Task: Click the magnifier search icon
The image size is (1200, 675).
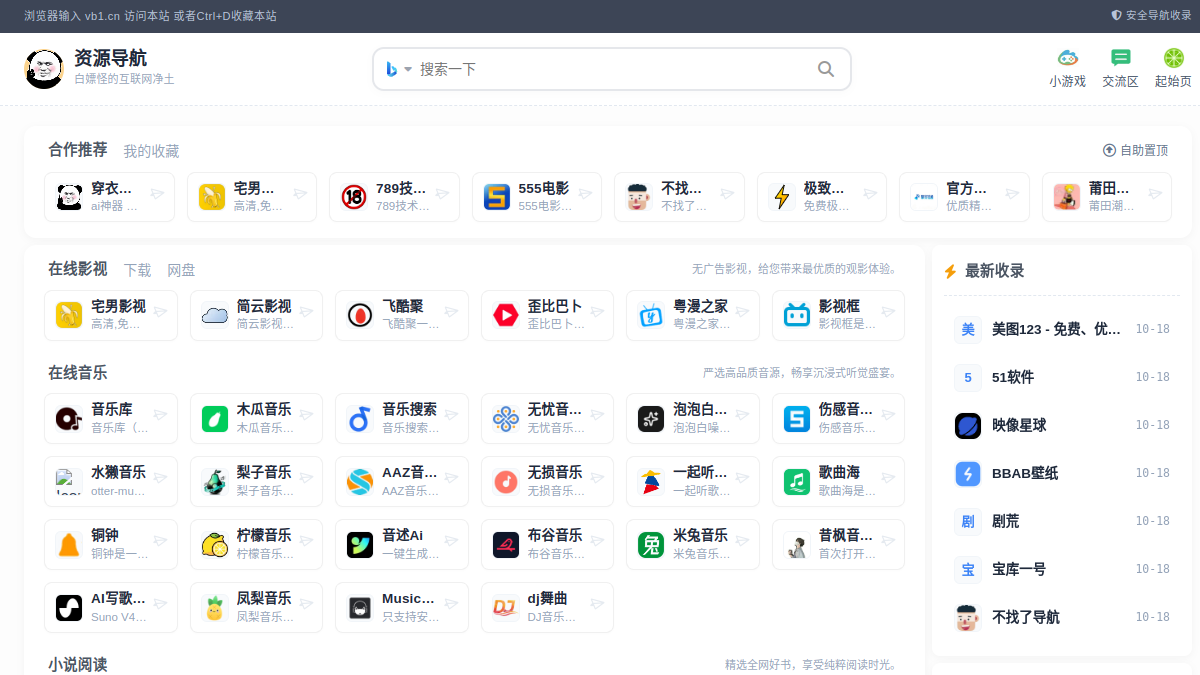Action: (826, 69)
